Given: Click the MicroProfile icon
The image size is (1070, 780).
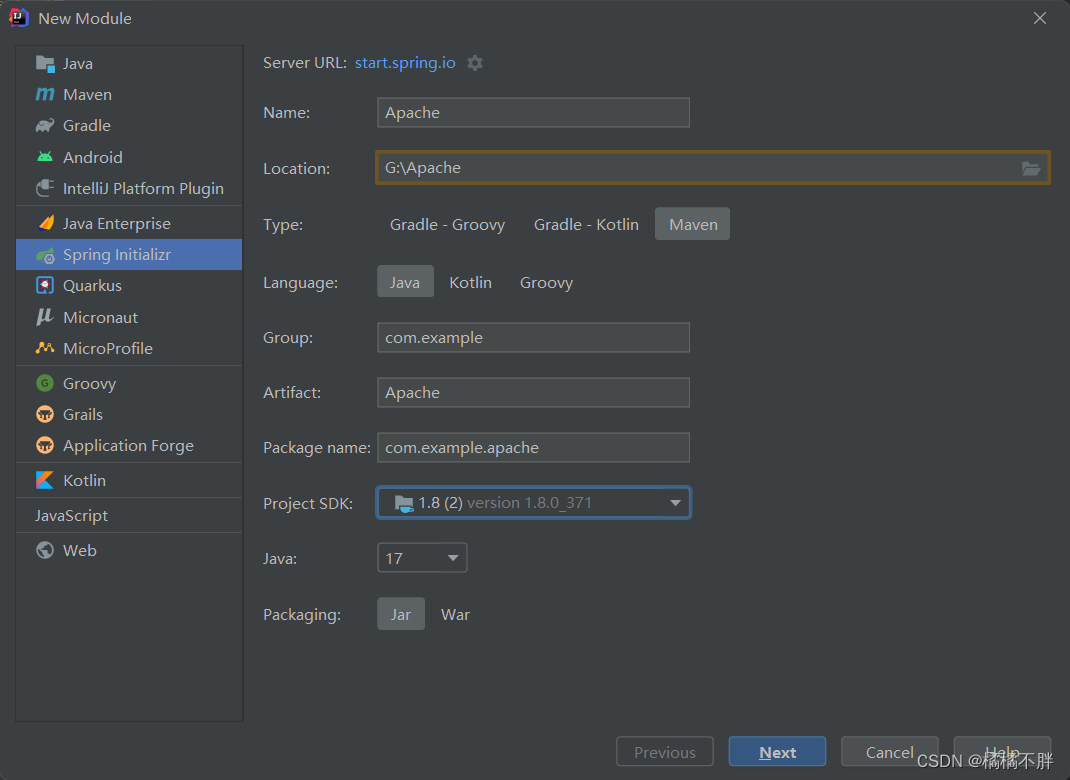Looking at the screenshot, I should (x=45, y=348).
